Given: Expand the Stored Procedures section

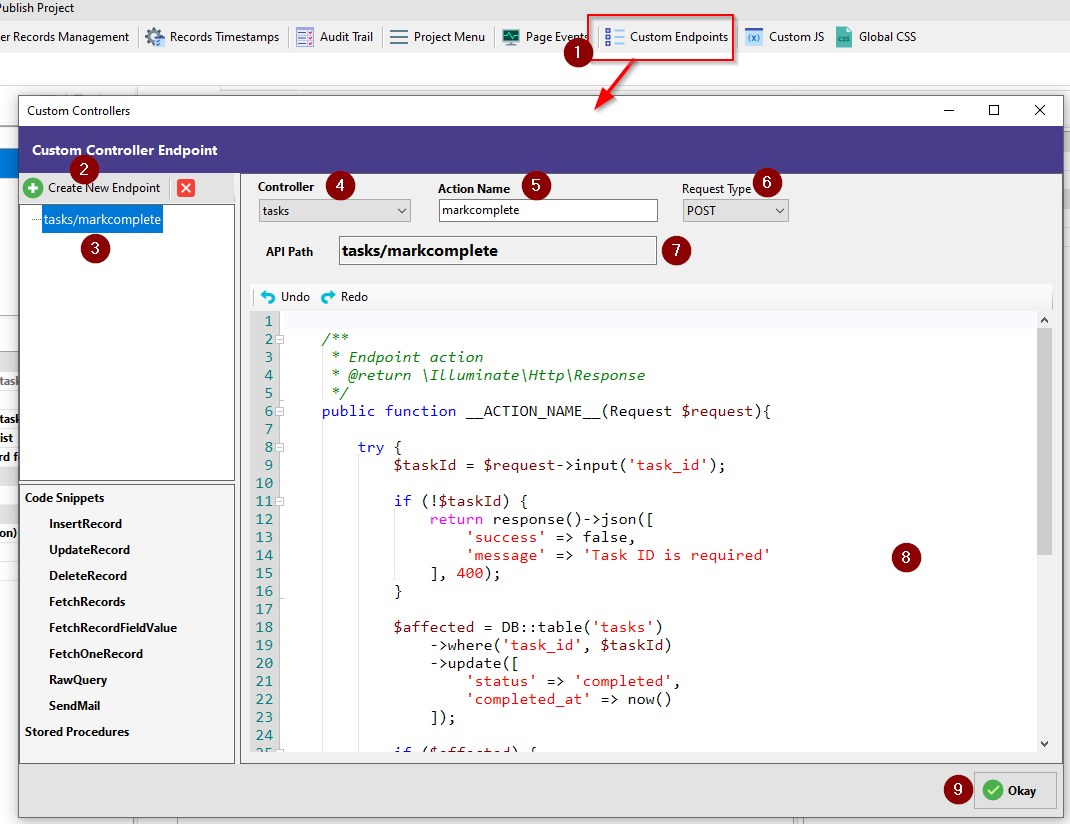Looking at the screenshot, I should [75, 731].
